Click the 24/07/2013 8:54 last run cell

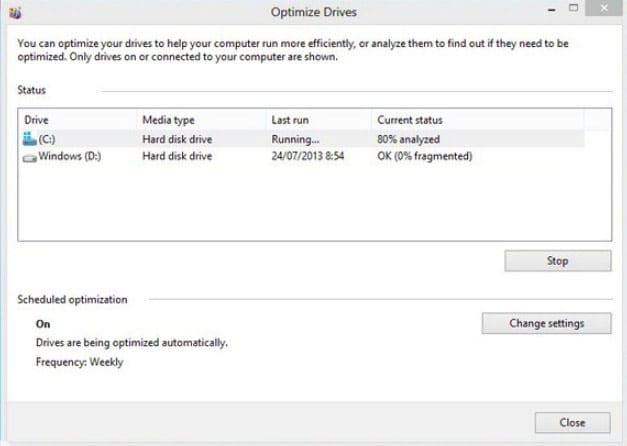308,156
